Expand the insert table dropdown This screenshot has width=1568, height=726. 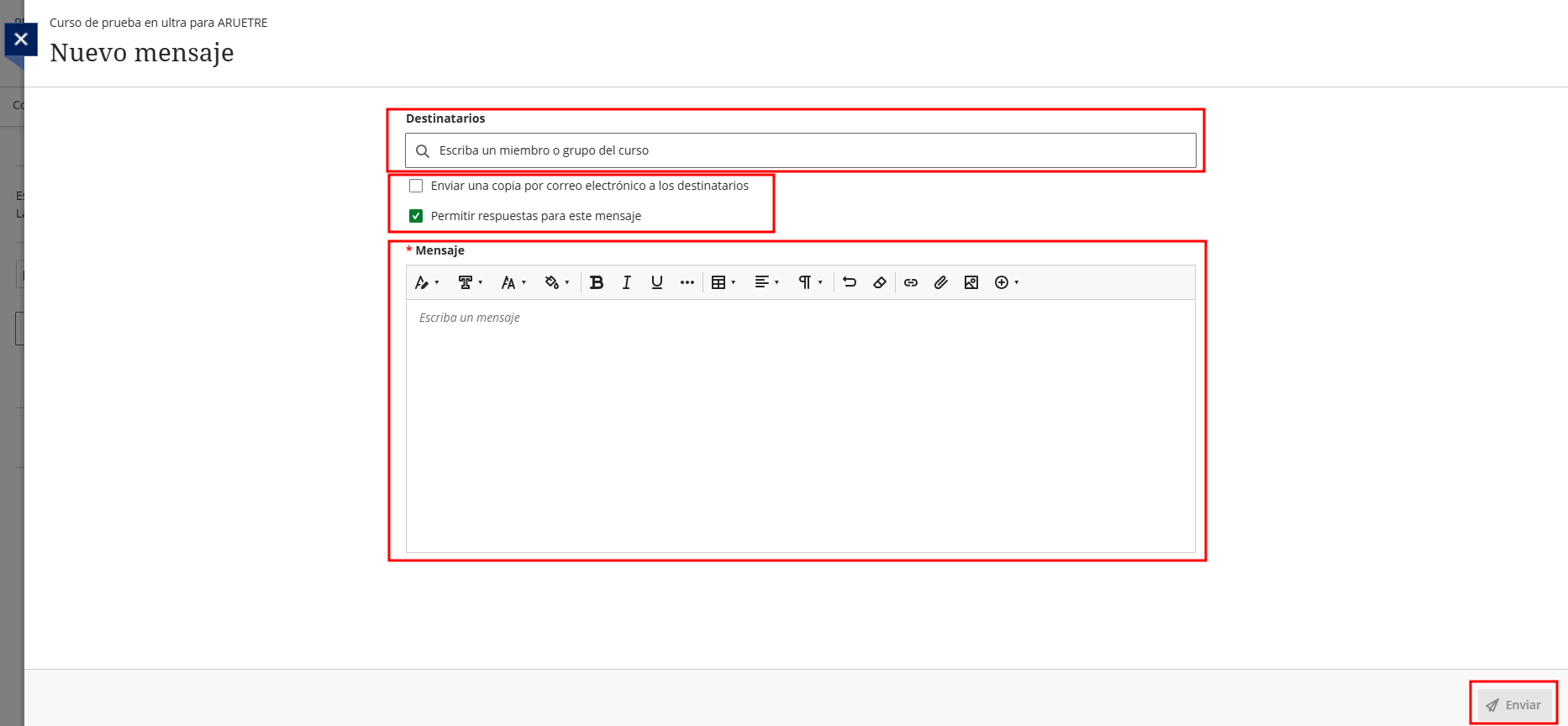[723, 282]
